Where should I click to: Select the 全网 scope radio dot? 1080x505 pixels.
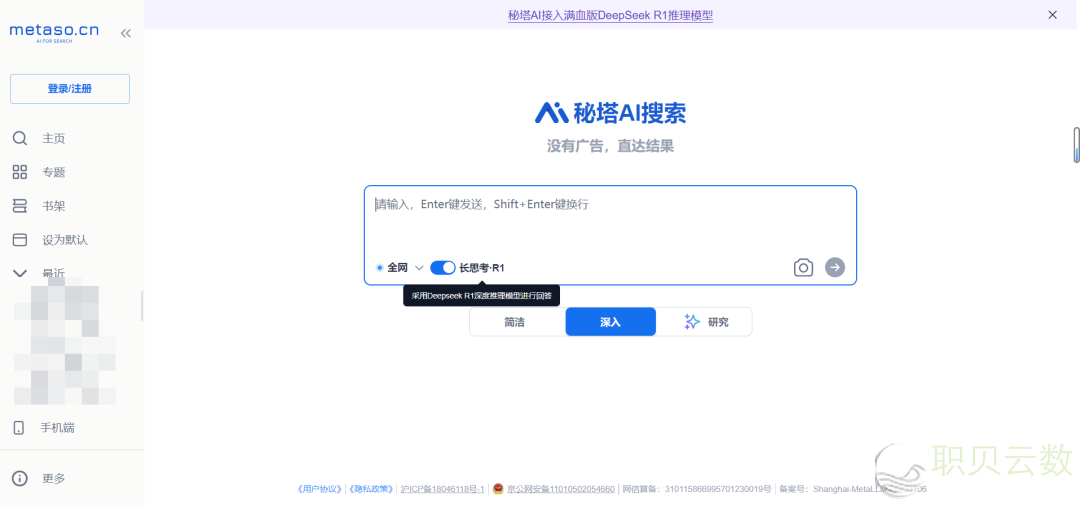(x=380, y=268)
